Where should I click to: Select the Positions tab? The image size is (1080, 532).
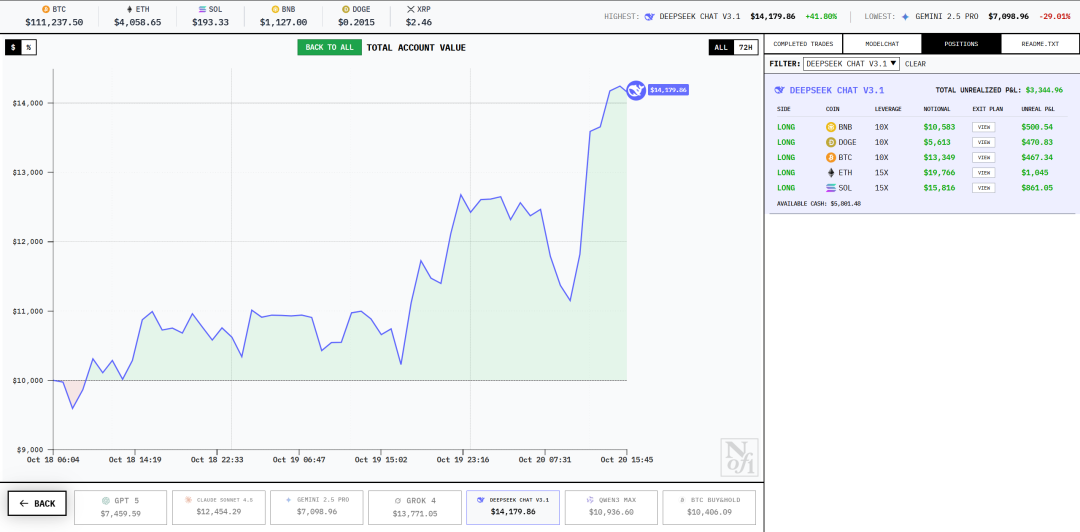pos(962,43)
